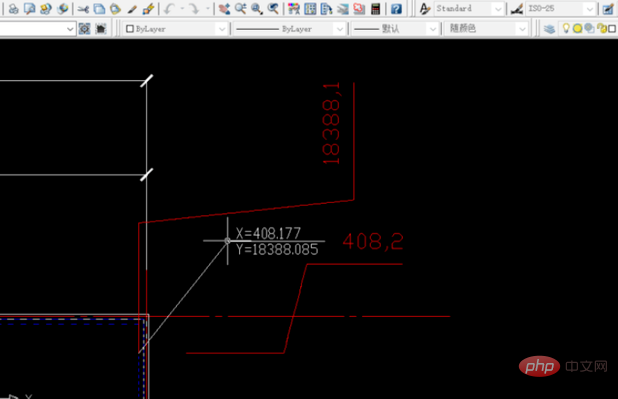Open Text Style manager icon
618x399 pixels.
424,9
